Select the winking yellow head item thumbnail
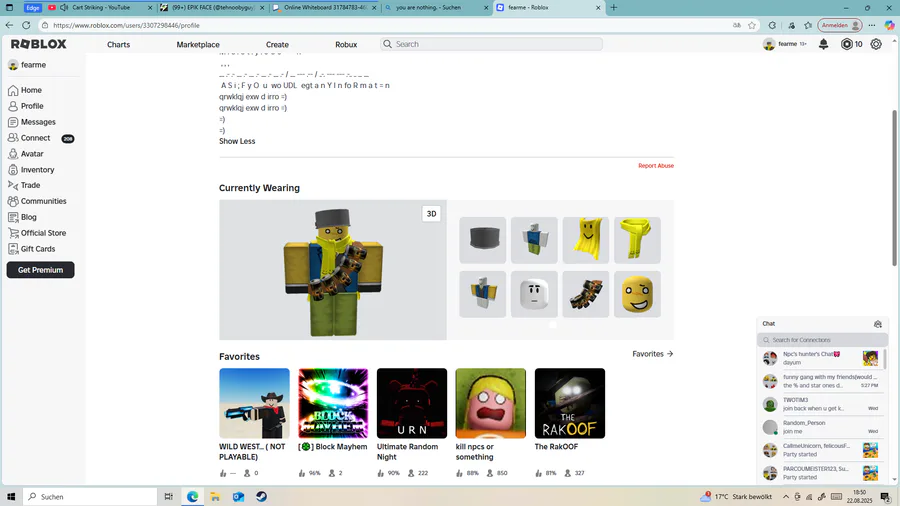 637,294
